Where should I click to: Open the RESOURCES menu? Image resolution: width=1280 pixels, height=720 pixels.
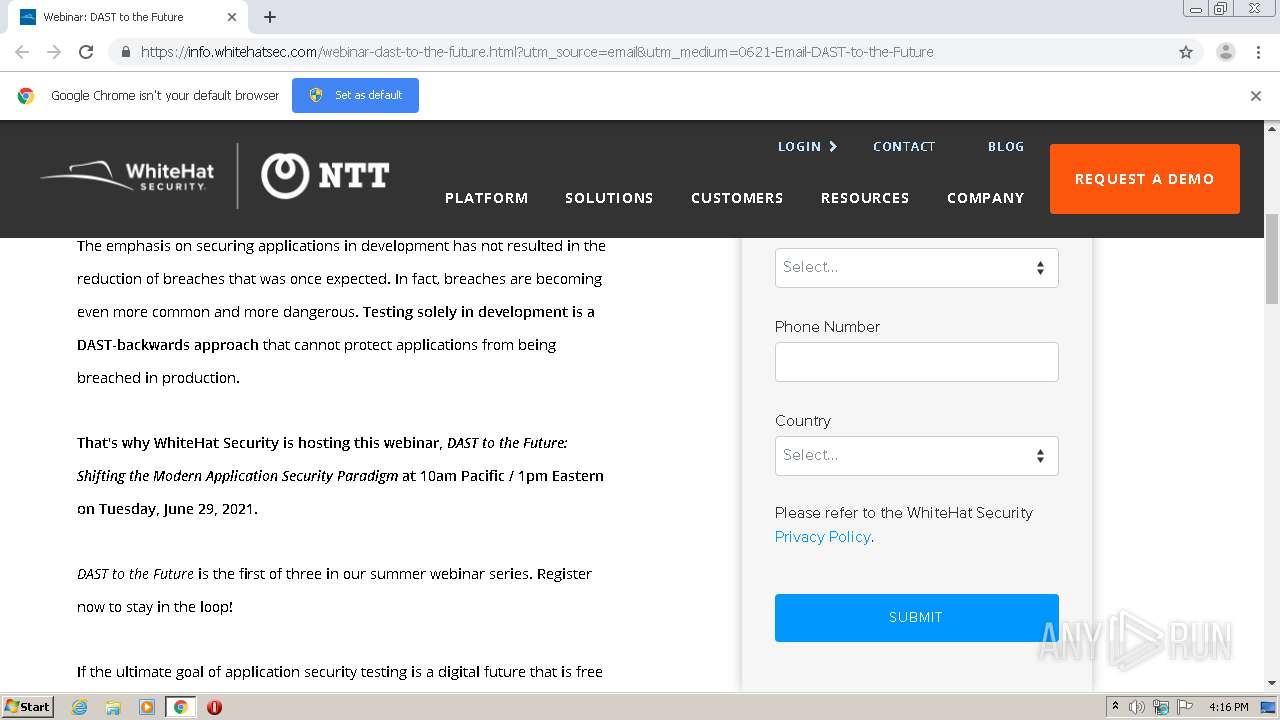coord(865,198)
